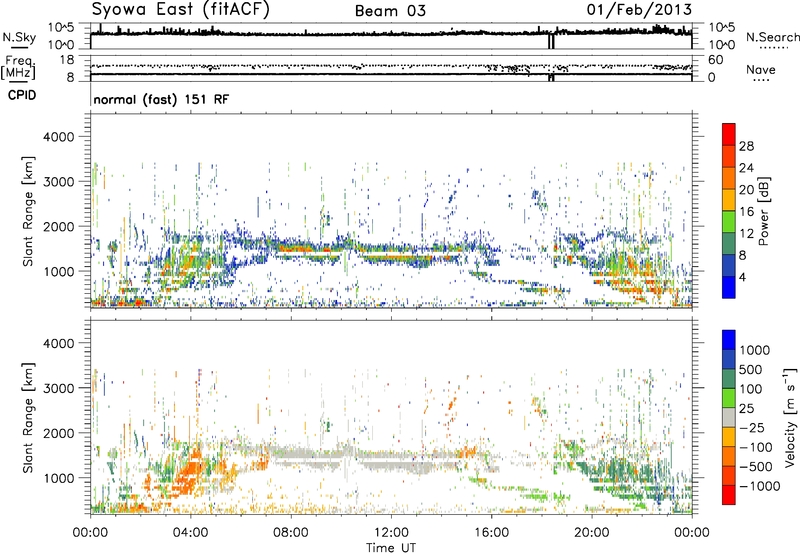Viewport: 800px width, 554px height.
Task: Click the '20:00' time axis label
Action: pyautogui.click(x=592, y=533)
